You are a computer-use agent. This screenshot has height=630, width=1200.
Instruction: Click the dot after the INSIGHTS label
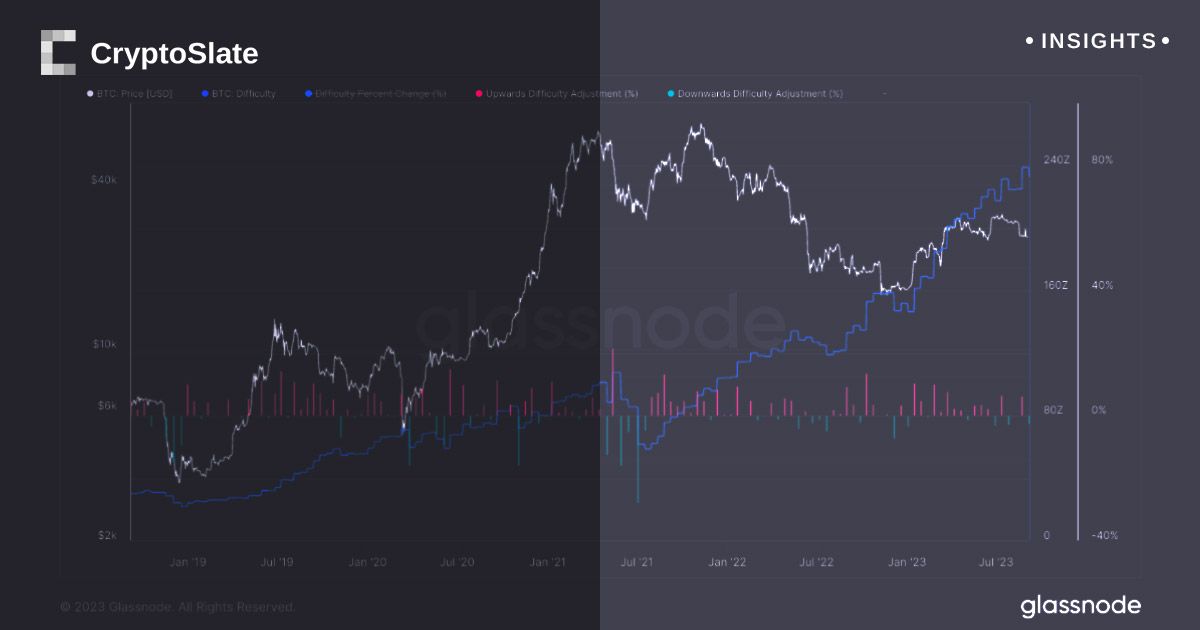tap(1165, 42)
